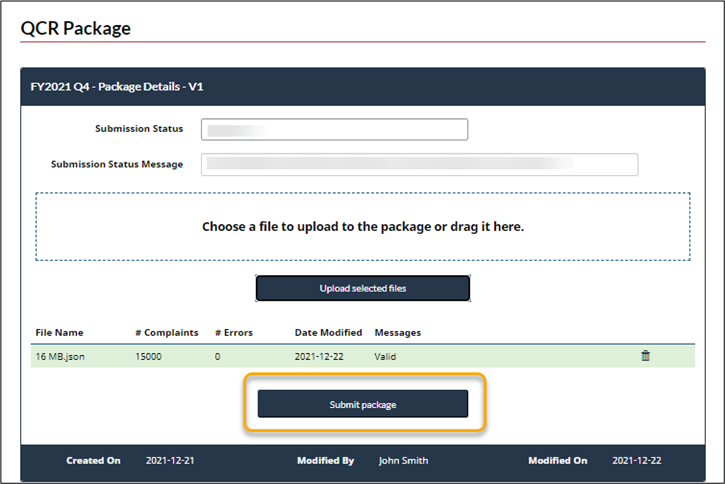The width and height of the screenshot is (725, 484).
Task: Click the Modified By label
Action: pos(326,460)
